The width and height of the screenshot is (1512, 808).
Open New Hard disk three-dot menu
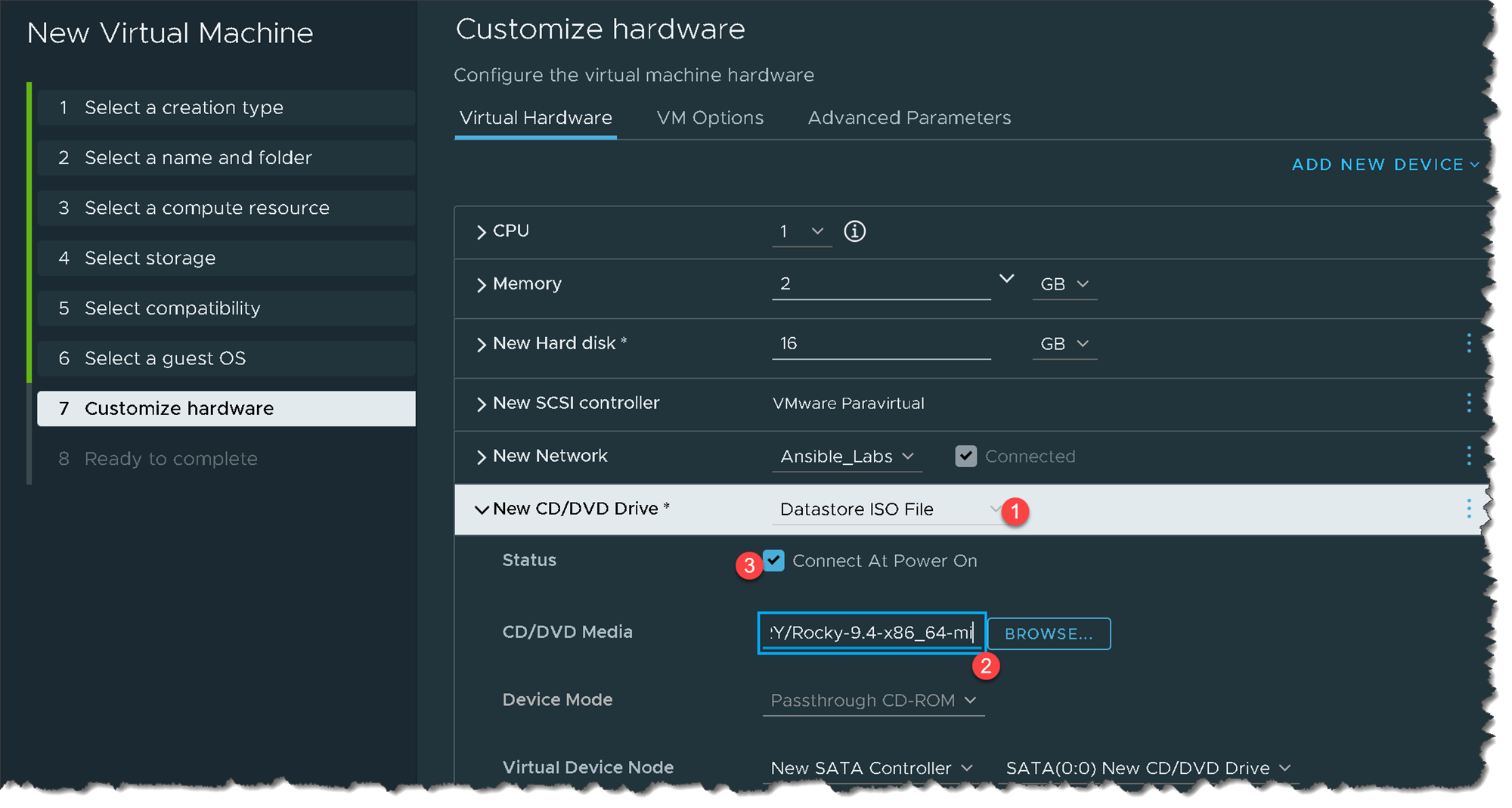click(1468, 343)
